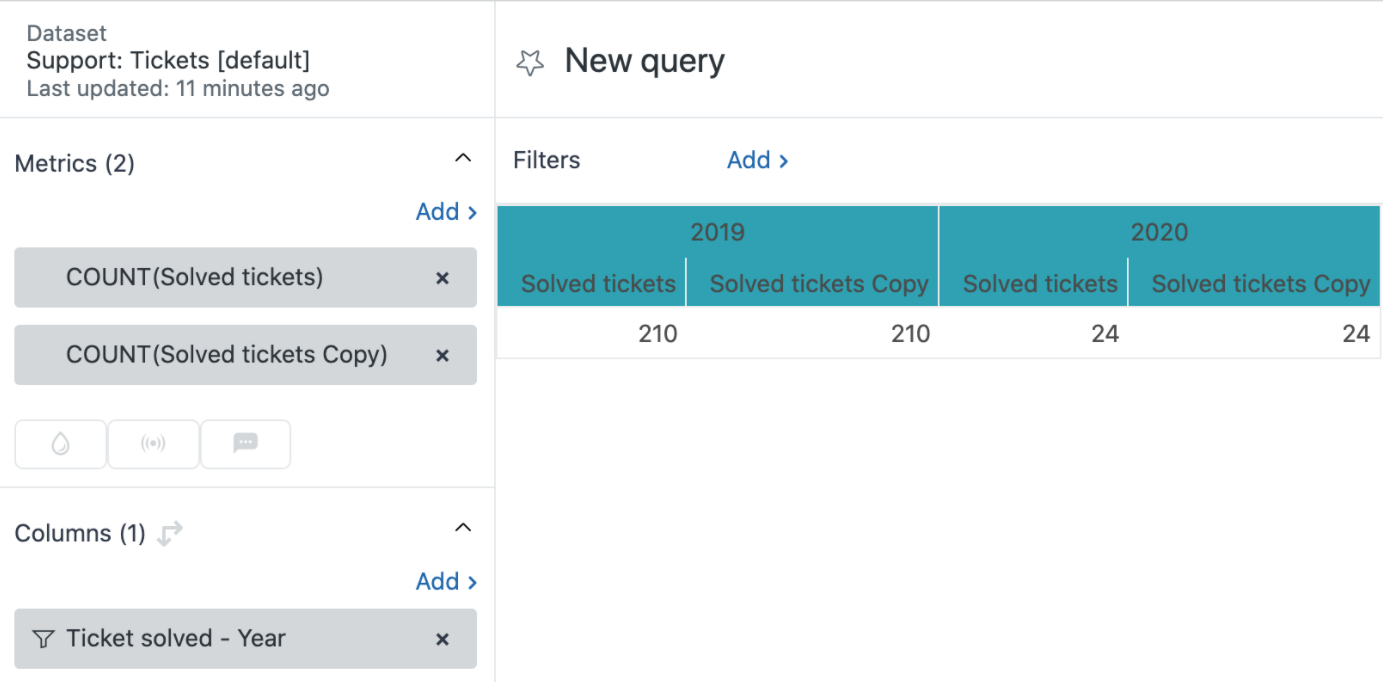Edit the New query title
This screenshot has height=682, width=1383.
[x=644, y=61]
